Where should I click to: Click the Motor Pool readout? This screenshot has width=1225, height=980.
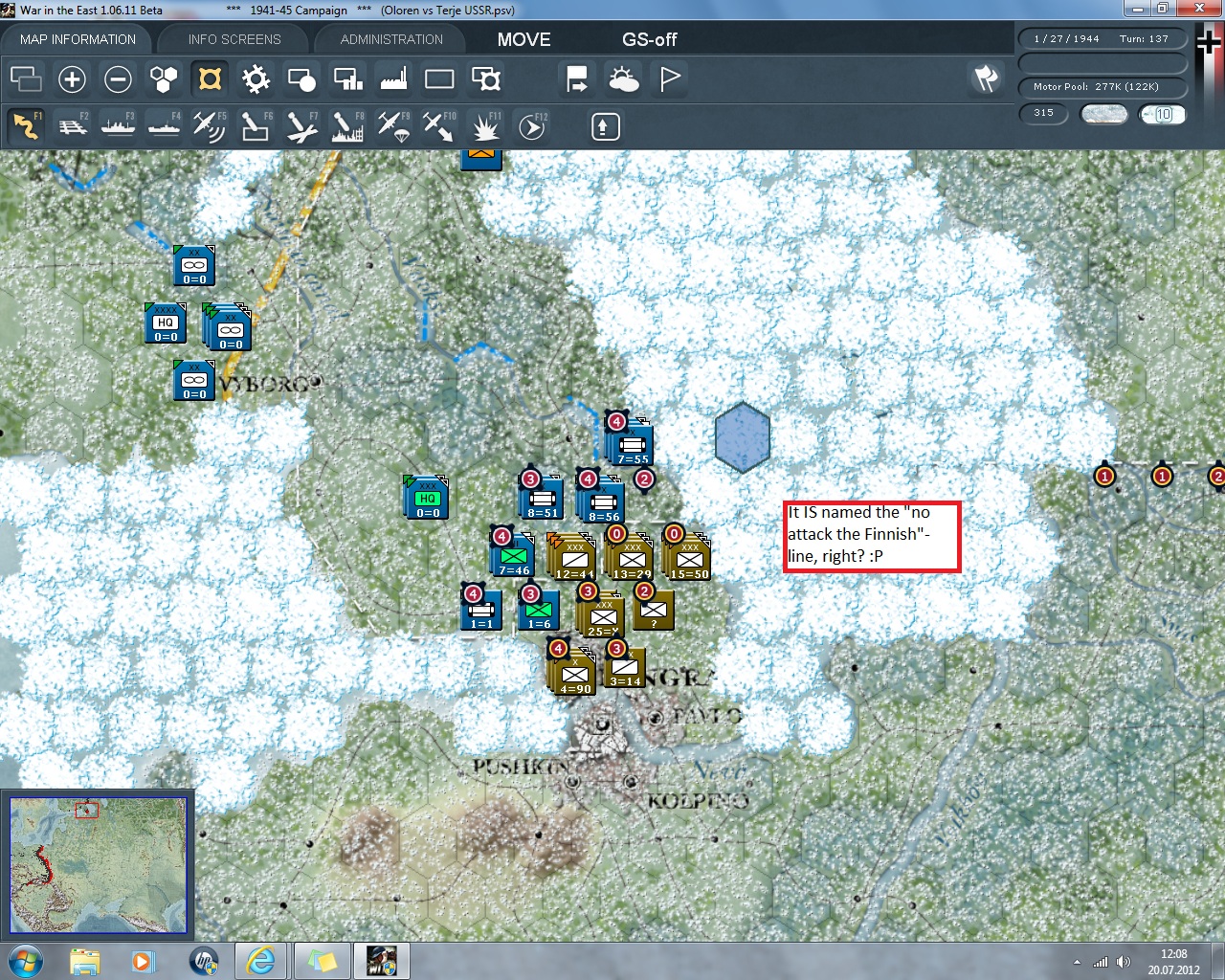(1103, 87)
